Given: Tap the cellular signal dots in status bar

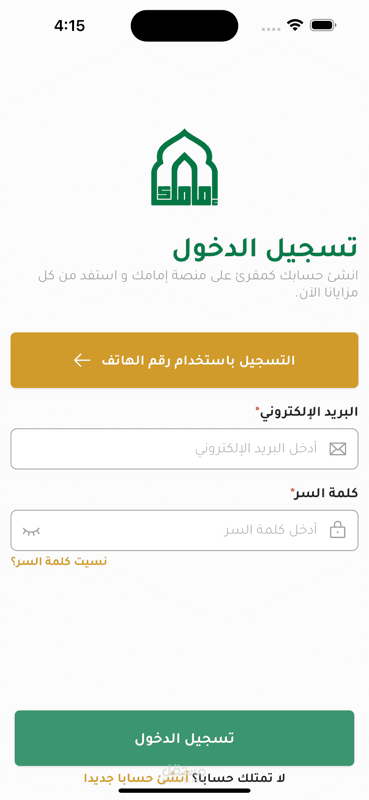Looking at the screenshot, I should [x=271, y=29].
